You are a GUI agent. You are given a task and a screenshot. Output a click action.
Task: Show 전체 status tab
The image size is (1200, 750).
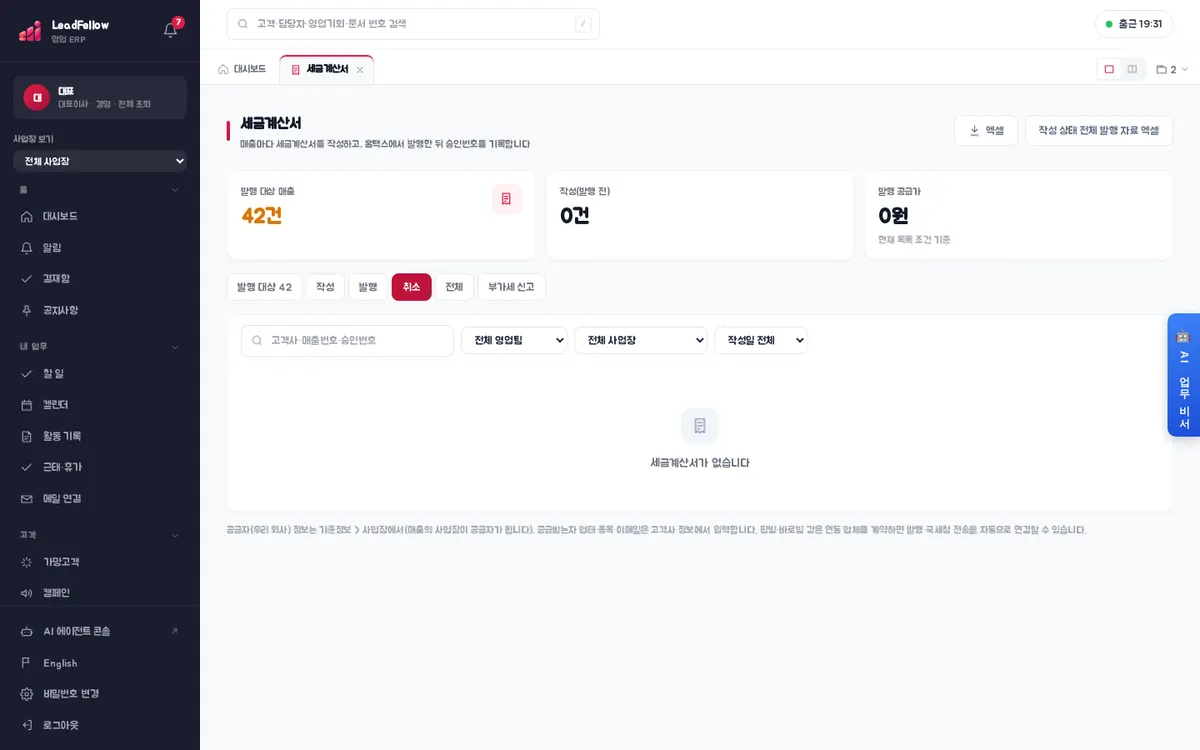click(x=454, y=287)
